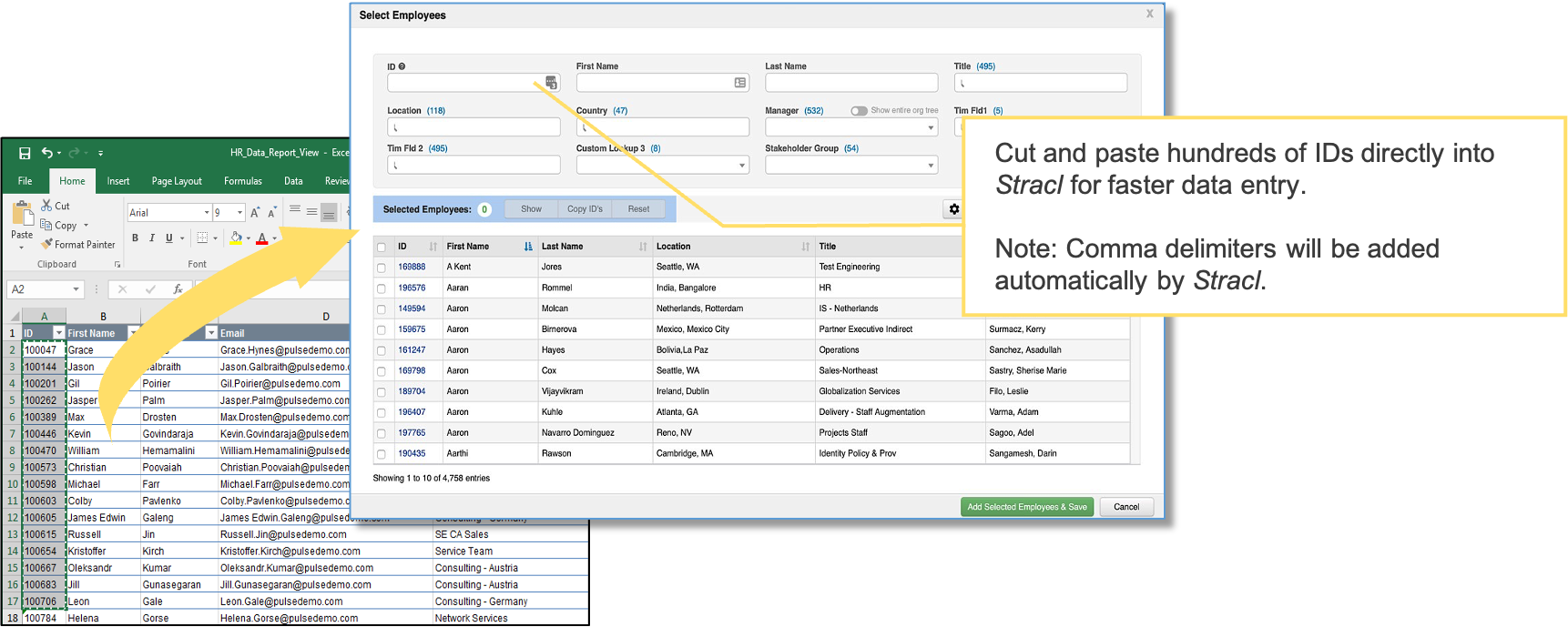The image size is (1568, 627).
Task: Click the Paste clipboard icon in Excel
Action: 22,214
